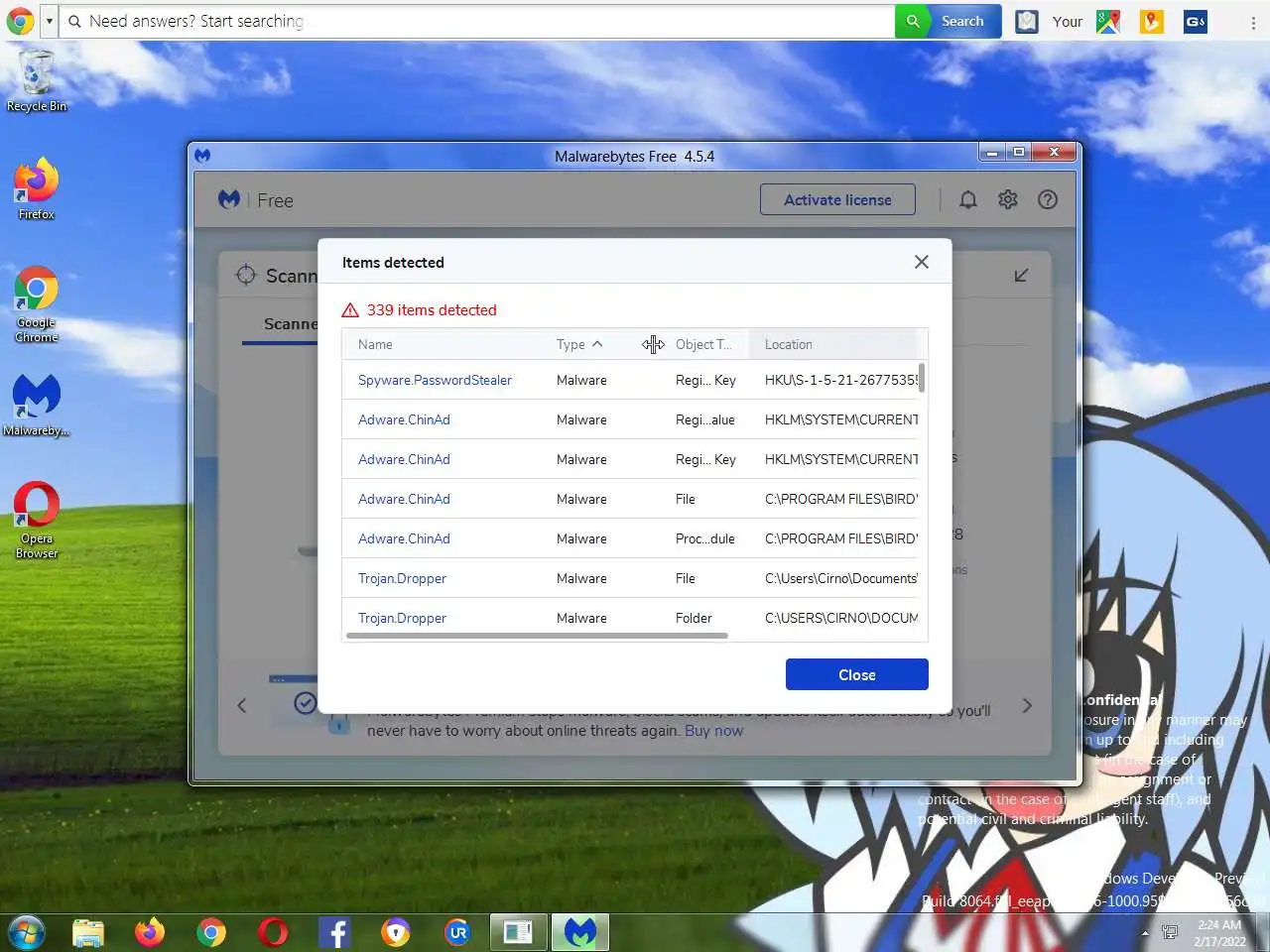Screen dimensions: 1270x952
Task: Click the horizontal scrollbar of the detections list
Action: pyautogui.click(x=537, y=636)
